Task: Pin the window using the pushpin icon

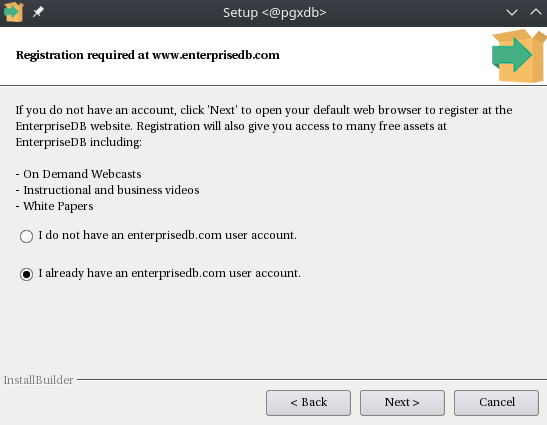Action: click(38, 12)
